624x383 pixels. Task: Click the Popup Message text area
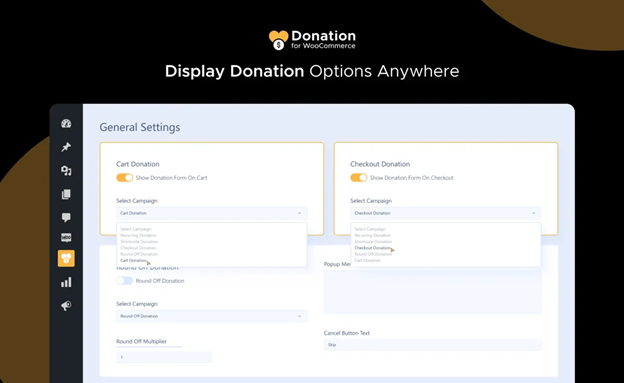(x=433, y=292)
